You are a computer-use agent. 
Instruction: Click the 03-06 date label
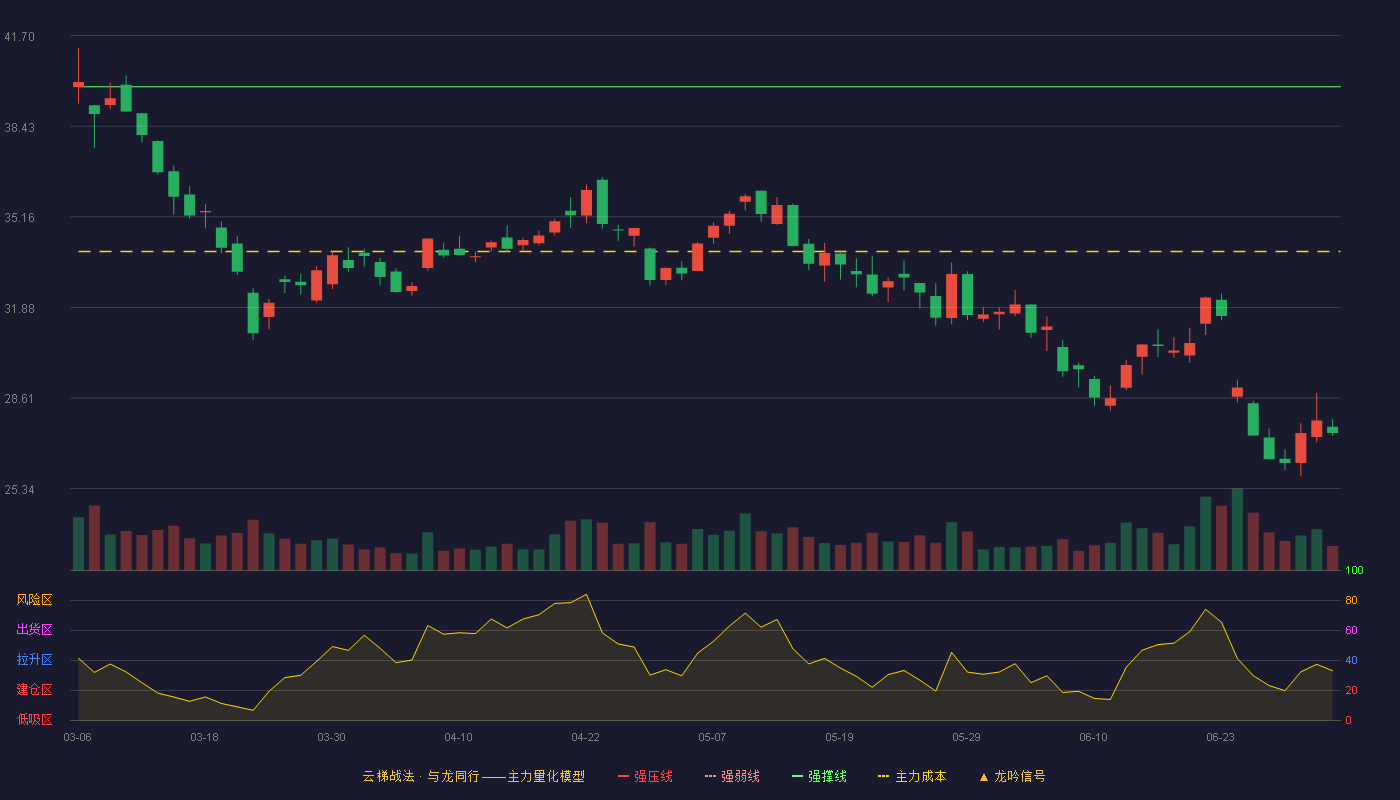tap(77, 737)
